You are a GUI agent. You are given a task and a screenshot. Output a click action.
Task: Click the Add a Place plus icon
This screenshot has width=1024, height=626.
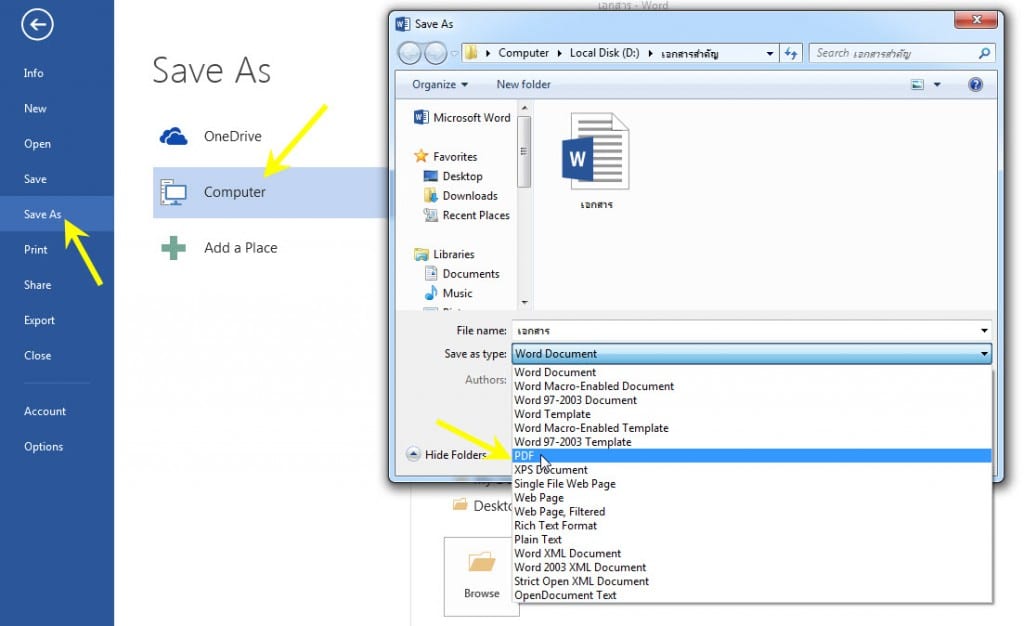[x=173, y=248]
